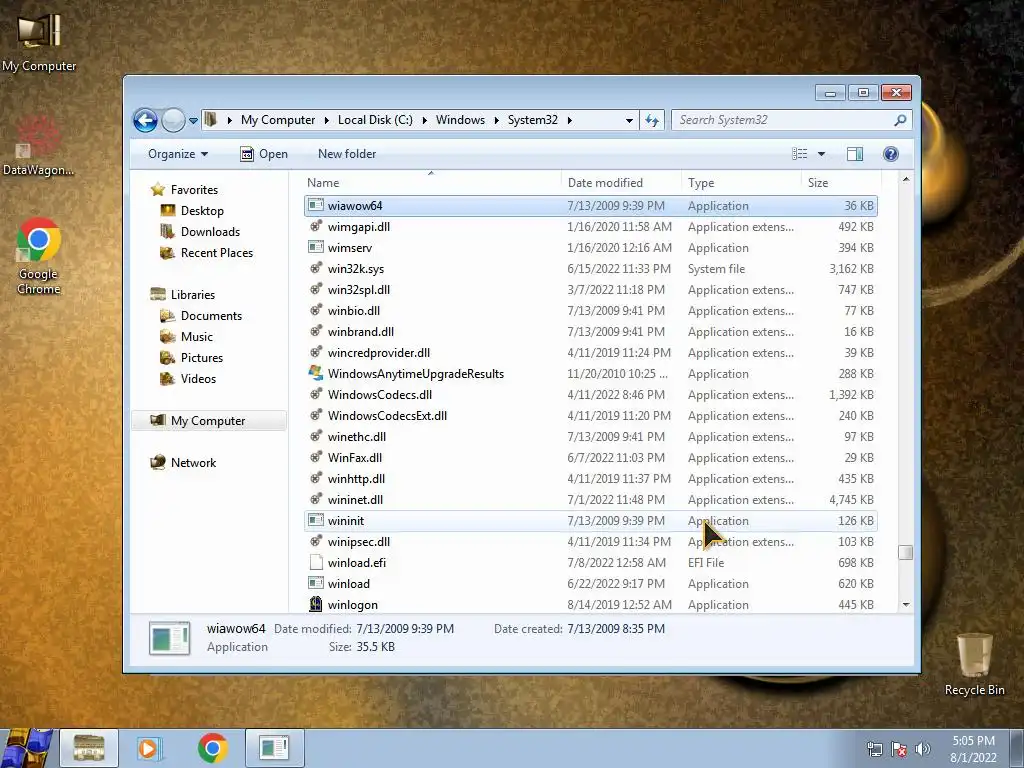
Task: Click the wimserv application icon
Action: (316, 247)
